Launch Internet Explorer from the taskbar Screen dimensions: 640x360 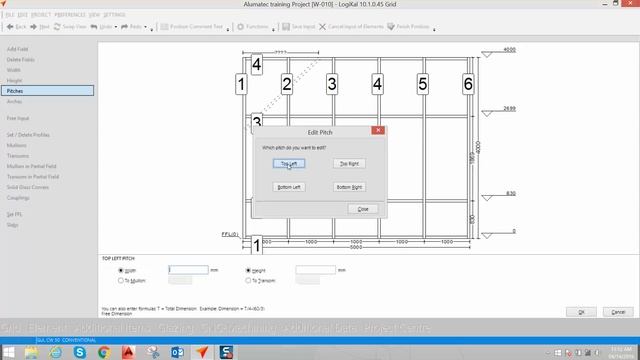pos(56,352)
